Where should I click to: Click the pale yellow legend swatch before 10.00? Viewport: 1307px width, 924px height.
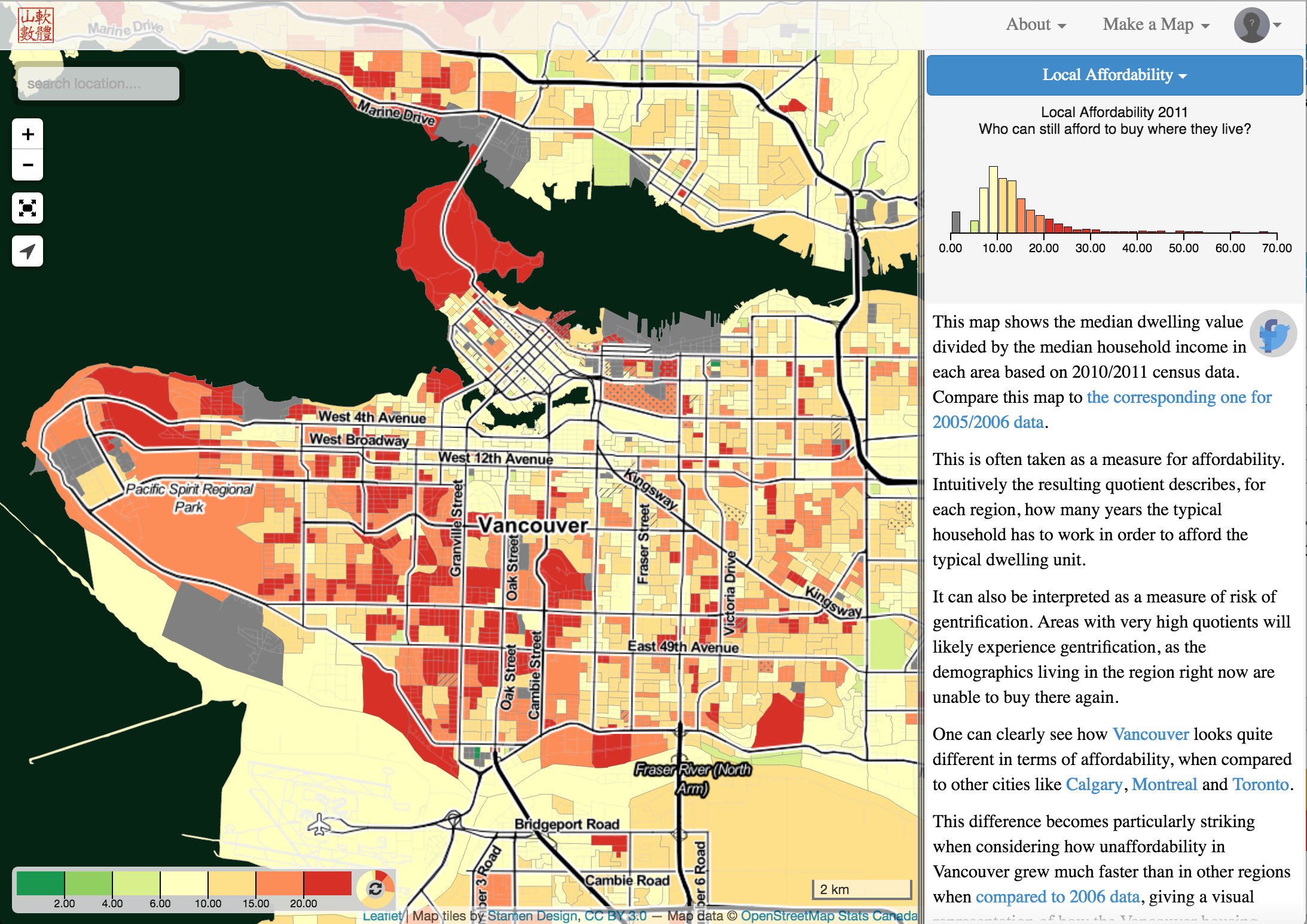tap(184, 883)
